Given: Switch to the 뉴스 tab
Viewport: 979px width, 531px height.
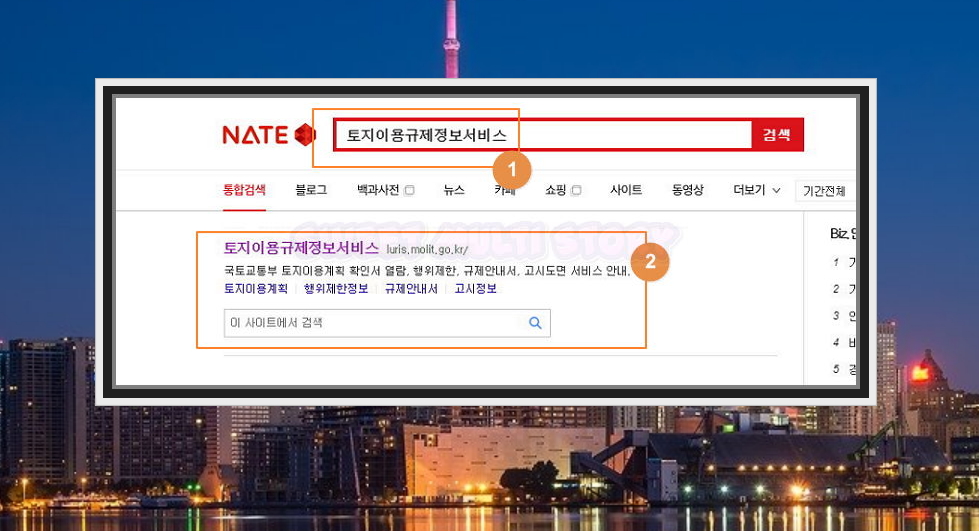Looking at the screenshot, I should click(454, 190).
